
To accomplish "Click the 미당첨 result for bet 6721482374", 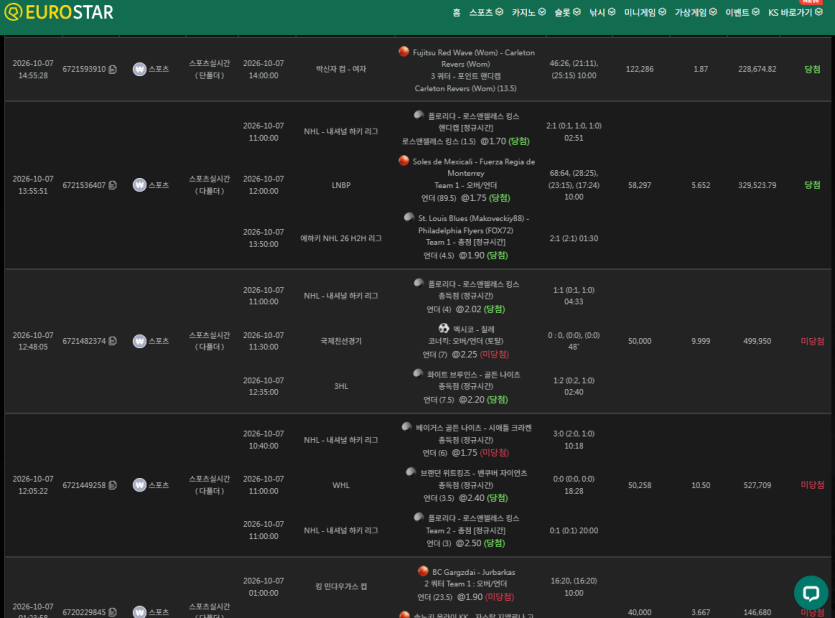I will coord(812,341).
